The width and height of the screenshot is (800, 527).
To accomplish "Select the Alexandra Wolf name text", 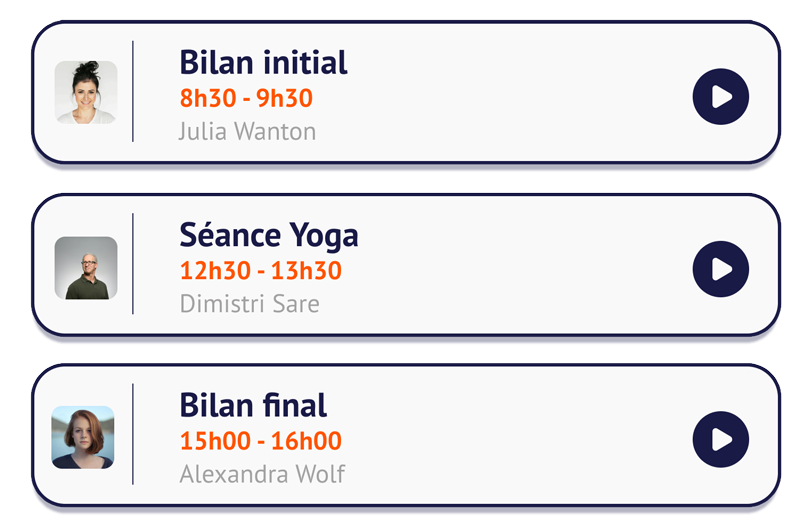I will pyautogui.click(x=262, y=474).
